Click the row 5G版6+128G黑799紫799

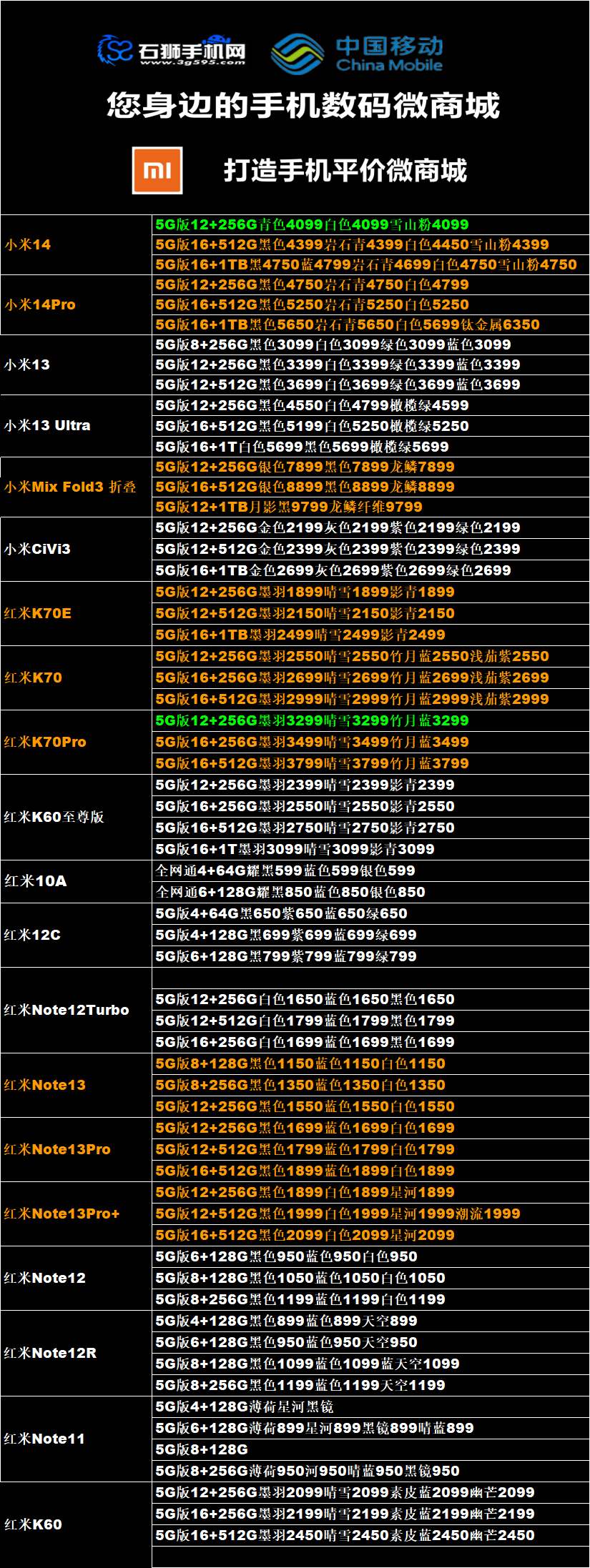tap(371, 956)
